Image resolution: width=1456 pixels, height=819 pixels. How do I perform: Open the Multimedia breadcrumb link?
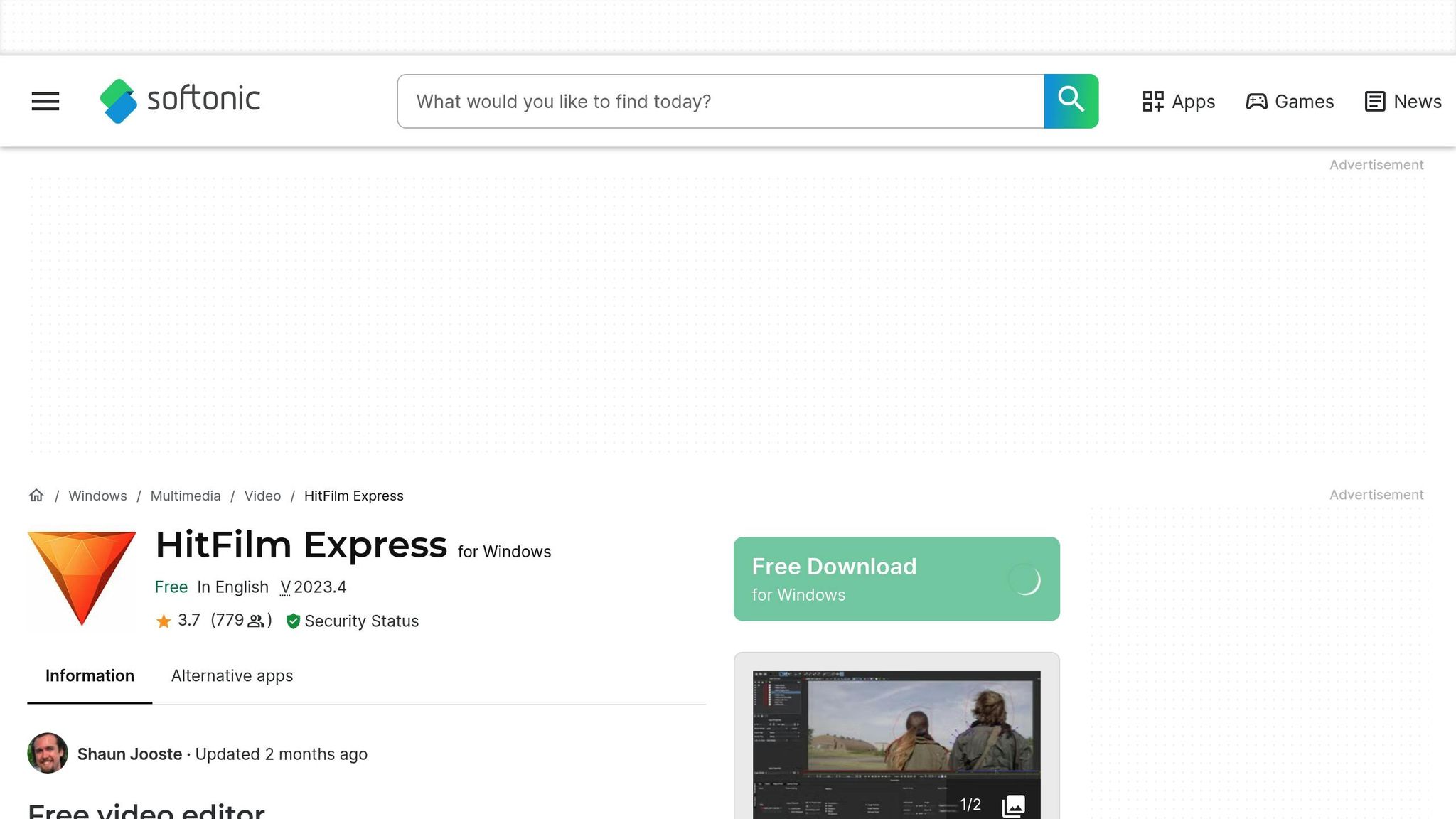(185, 496)
